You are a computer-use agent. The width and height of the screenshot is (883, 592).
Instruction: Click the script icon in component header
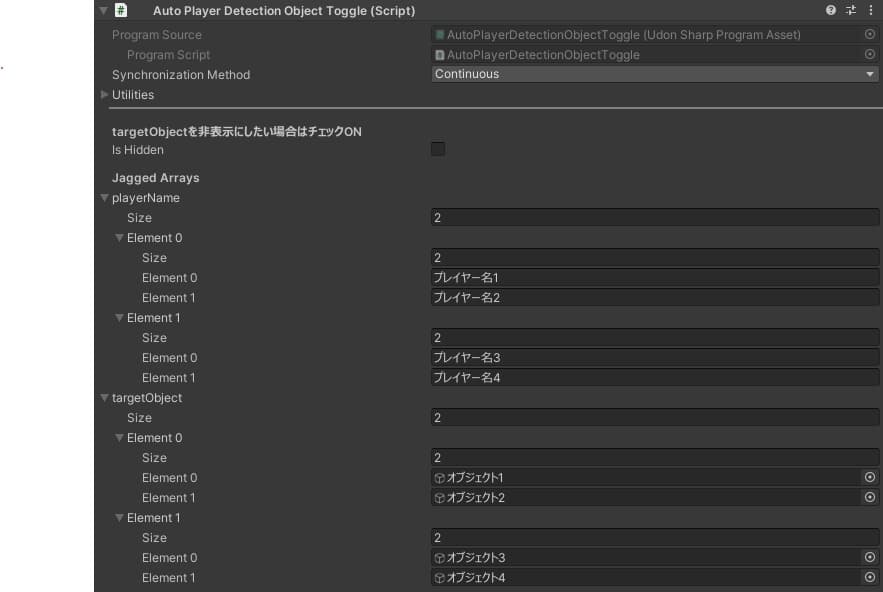point(121,10)
